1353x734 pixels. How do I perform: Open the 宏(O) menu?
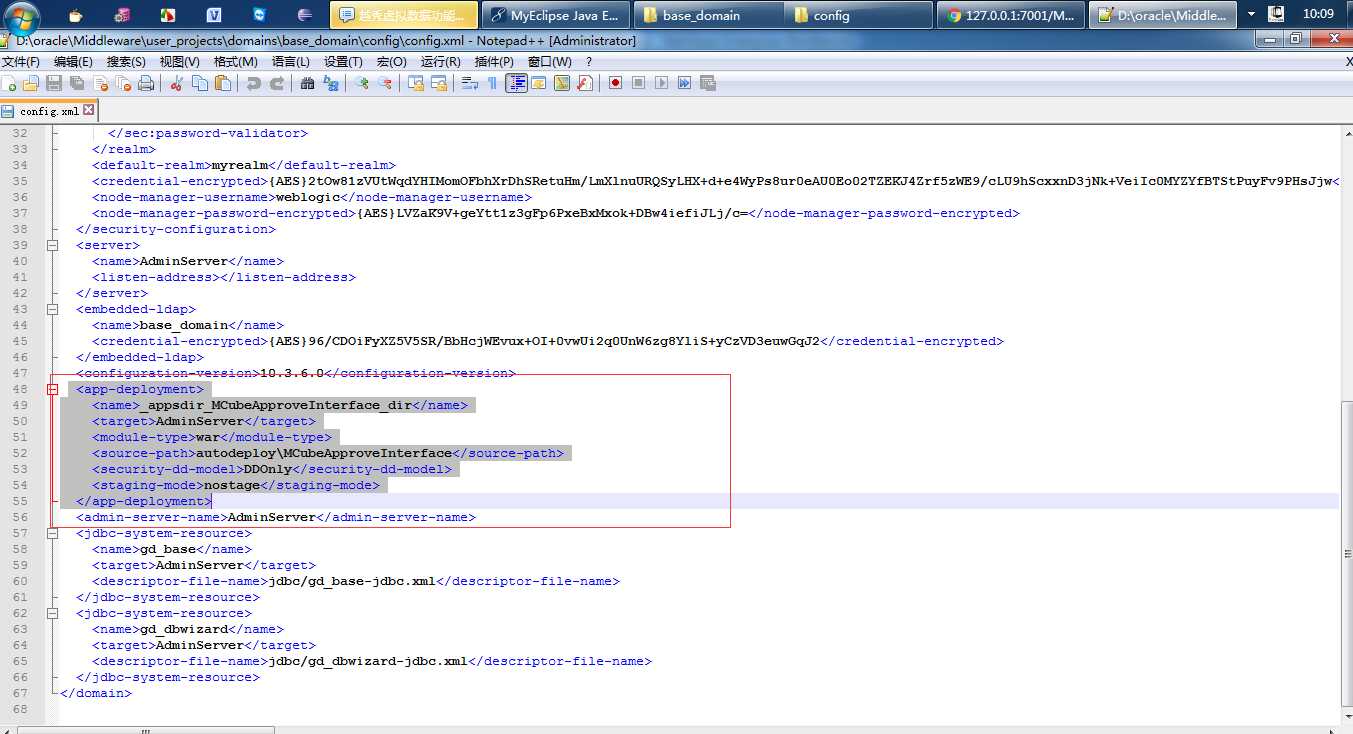pos(391,62)
